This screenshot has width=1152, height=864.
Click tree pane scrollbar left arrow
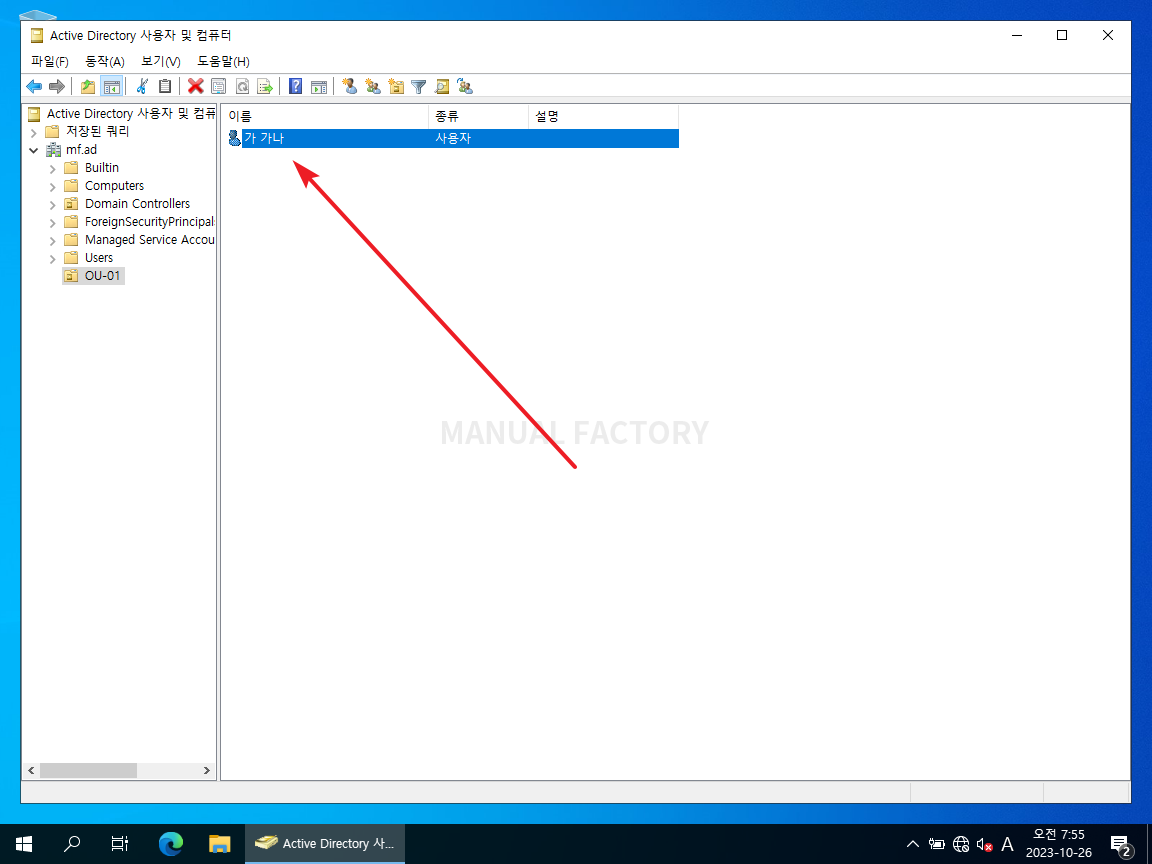31,771
